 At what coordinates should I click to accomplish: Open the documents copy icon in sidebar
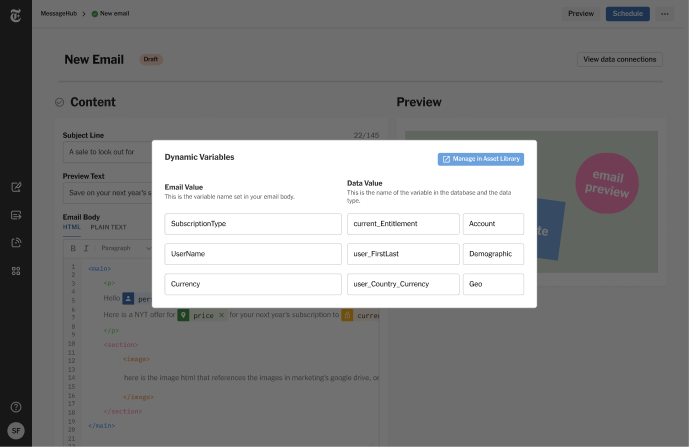pyautogui.click(x=16, y=243)
